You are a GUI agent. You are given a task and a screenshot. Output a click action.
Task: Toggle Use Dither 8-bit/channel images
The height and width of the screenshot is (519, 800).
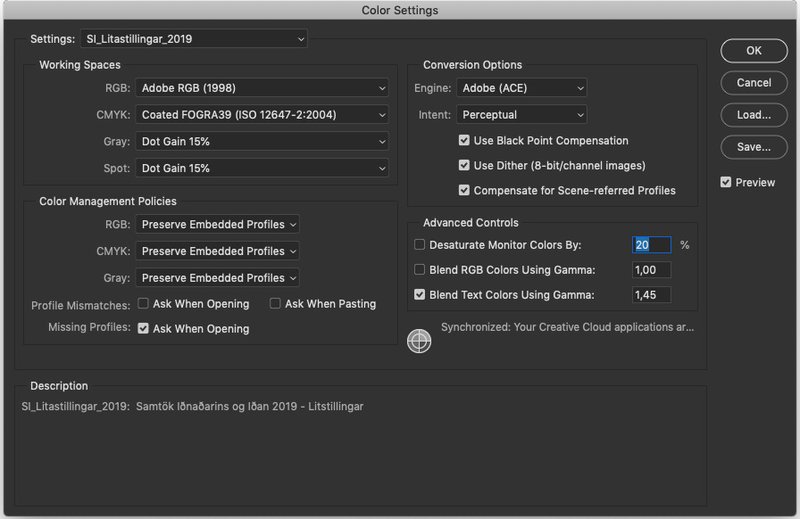[x=464, y=165]
